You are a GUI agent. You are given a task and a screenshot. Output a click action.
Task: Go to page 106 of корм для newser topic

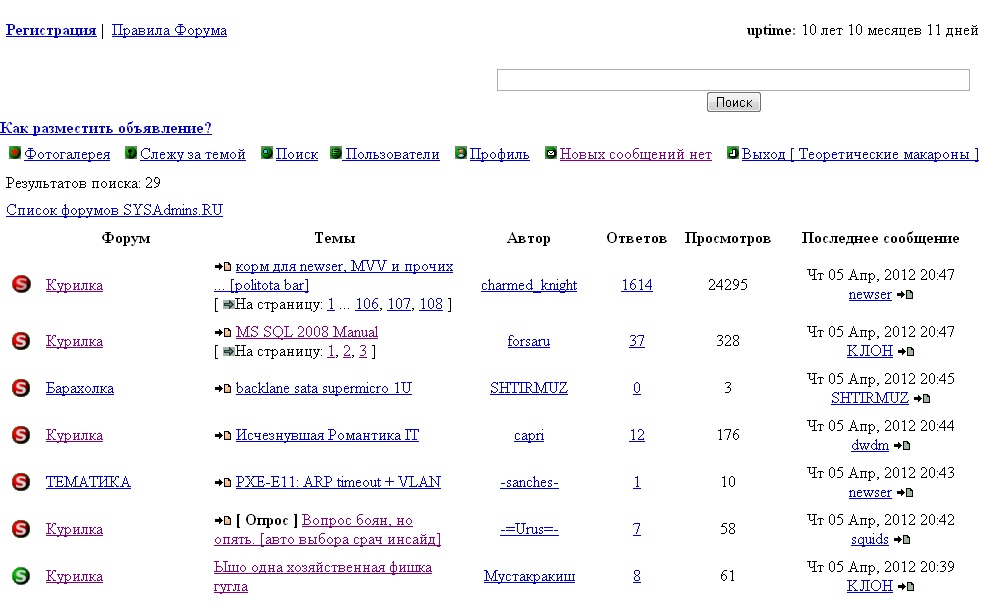367,304
